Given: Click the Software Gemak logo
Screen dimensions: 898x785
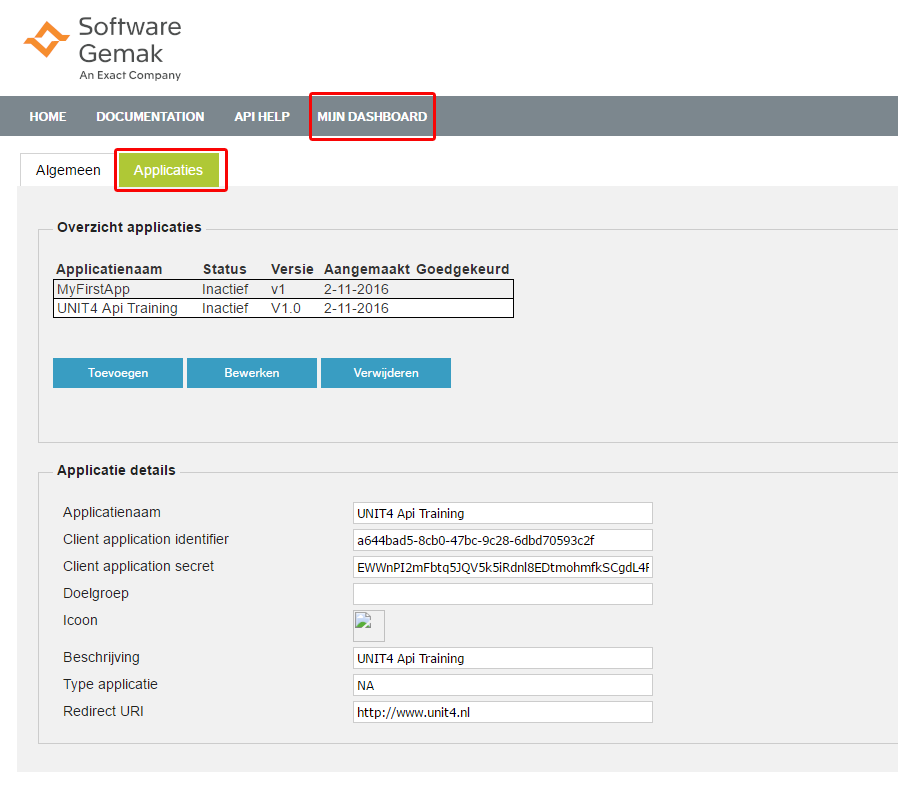Looking at the screenshot, I should tap(102, 47).
